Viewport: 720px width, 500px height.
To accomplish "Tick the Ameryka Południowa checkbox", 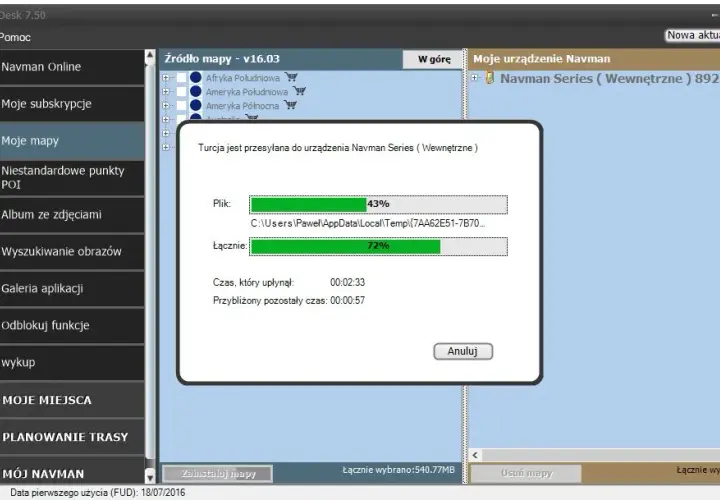I will tap(181, 92).
